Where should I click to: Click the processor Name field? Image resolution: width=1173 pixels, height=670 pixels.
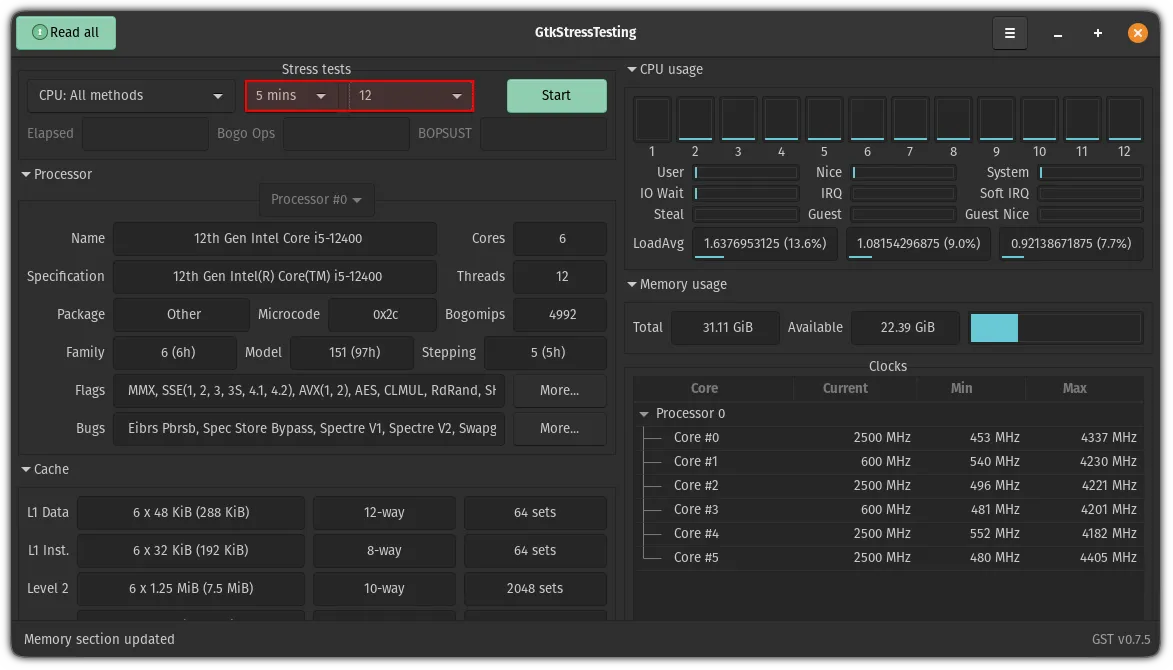tap(275, 239)
